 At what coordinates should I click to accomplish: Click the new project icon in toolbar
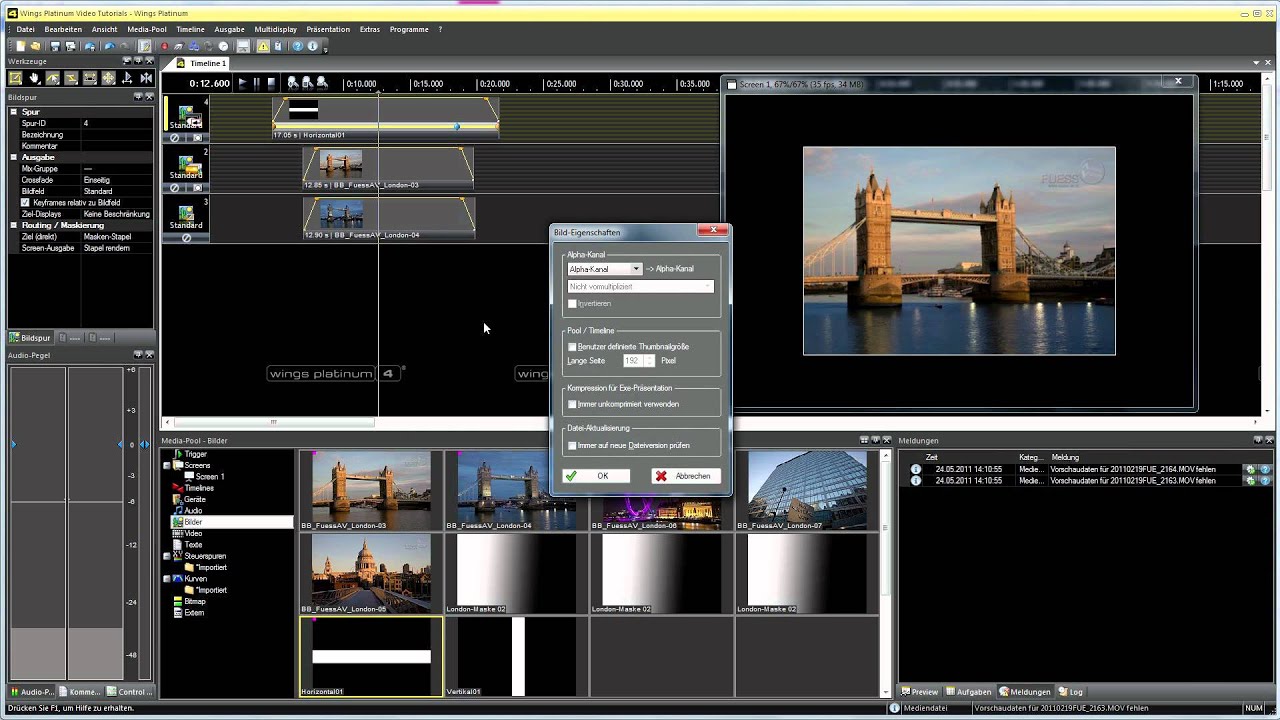21,46
